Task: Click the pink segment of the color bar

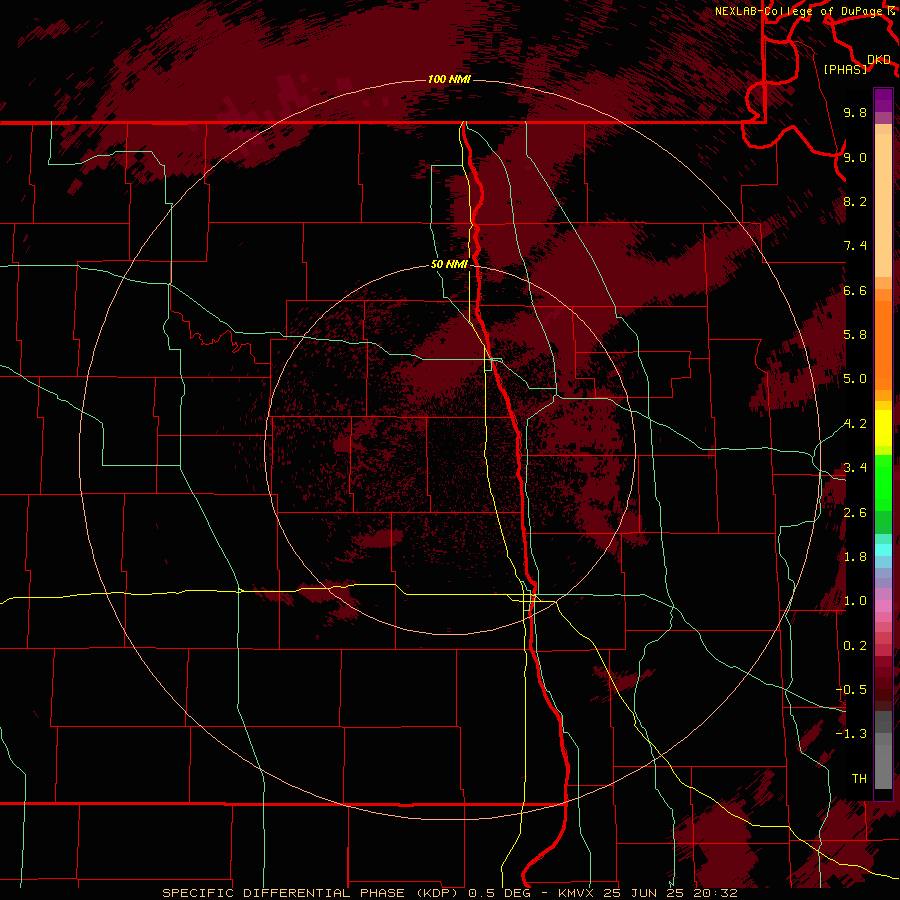Action: pos(883,606)
